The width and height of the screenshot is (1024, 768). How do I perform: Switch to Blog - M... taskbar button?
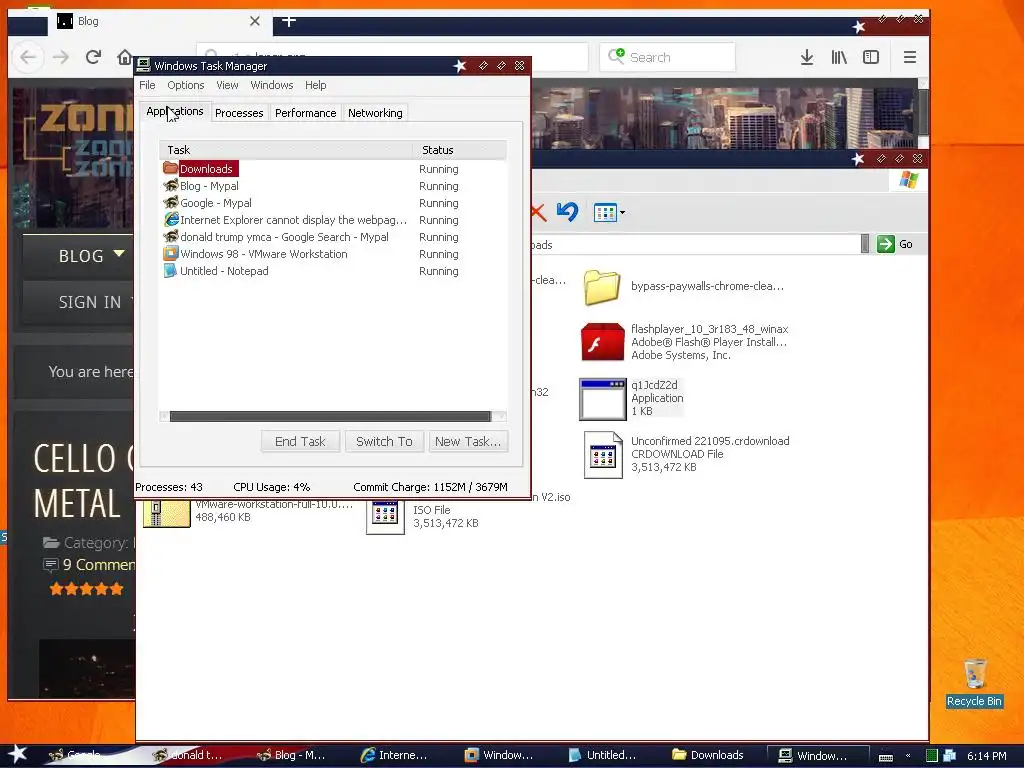pos(291,755)
